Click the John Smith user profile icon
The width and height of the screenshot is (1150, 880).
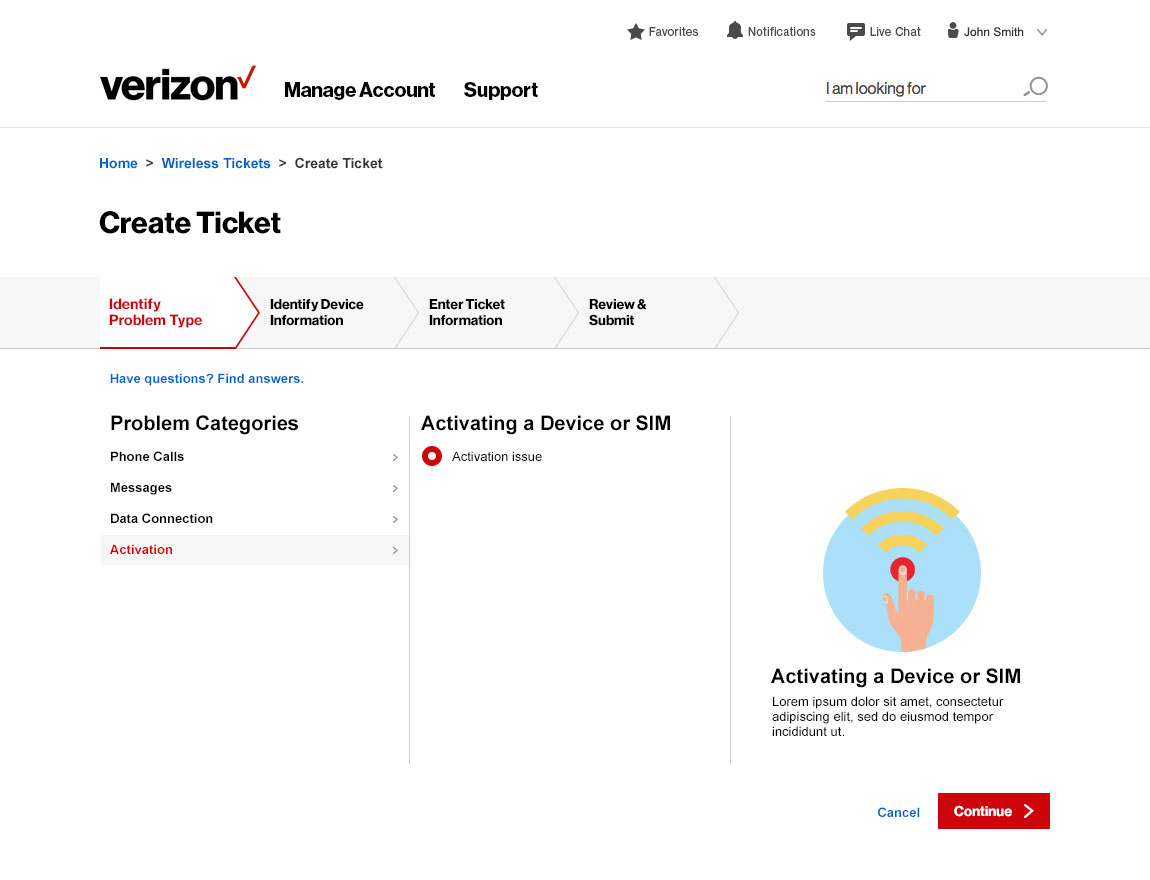point(953,31)
